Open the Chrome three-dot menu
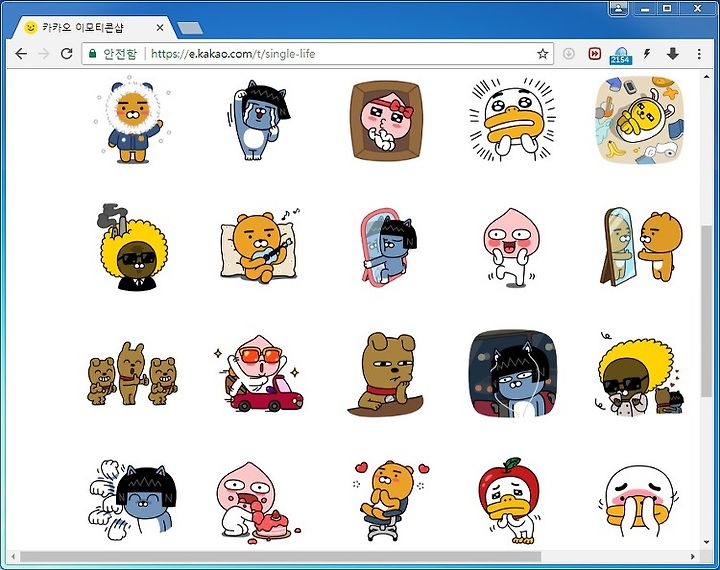Image resolution: width=720 pixels, height=570 pixels. click(699, 54)
